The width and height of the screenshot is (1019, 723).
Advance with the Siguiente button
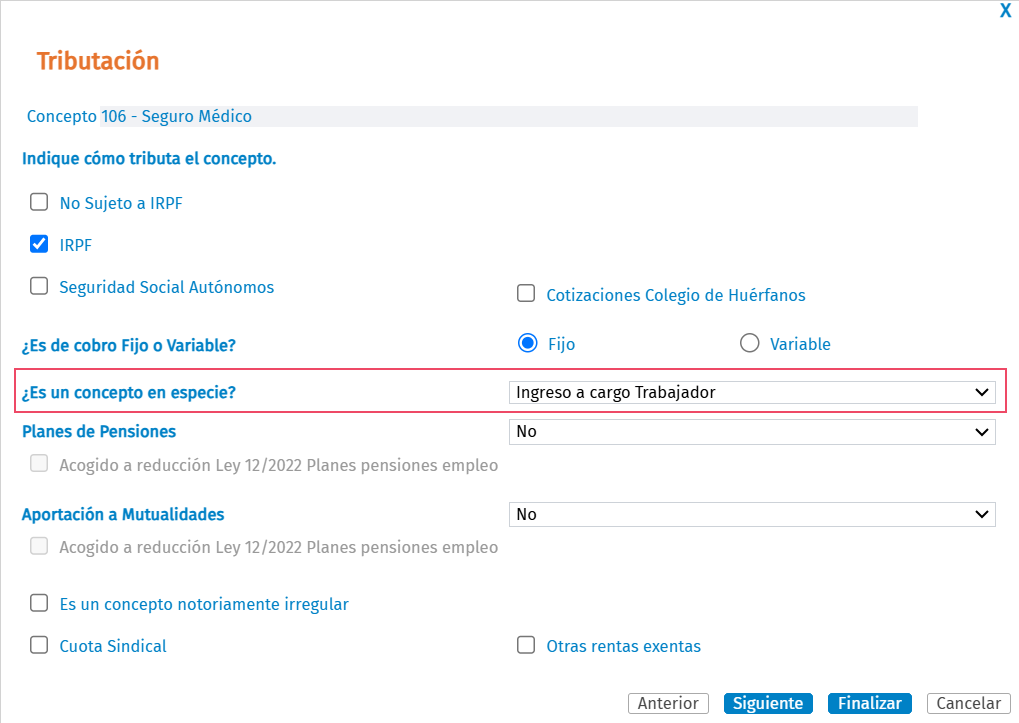(x=767, y=703)
